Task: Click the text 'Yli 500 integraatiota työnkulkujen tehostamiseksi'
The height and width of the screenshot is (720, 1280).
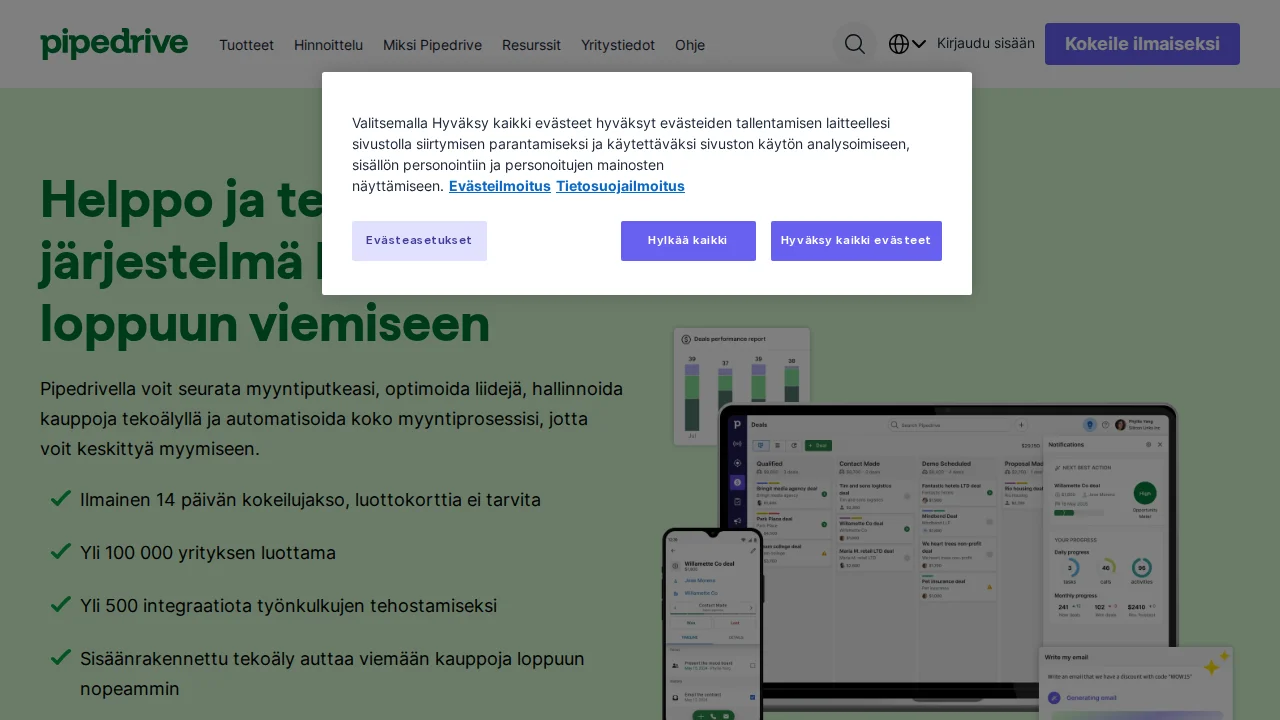Action: pyautogui.click(x=288, y=606)
